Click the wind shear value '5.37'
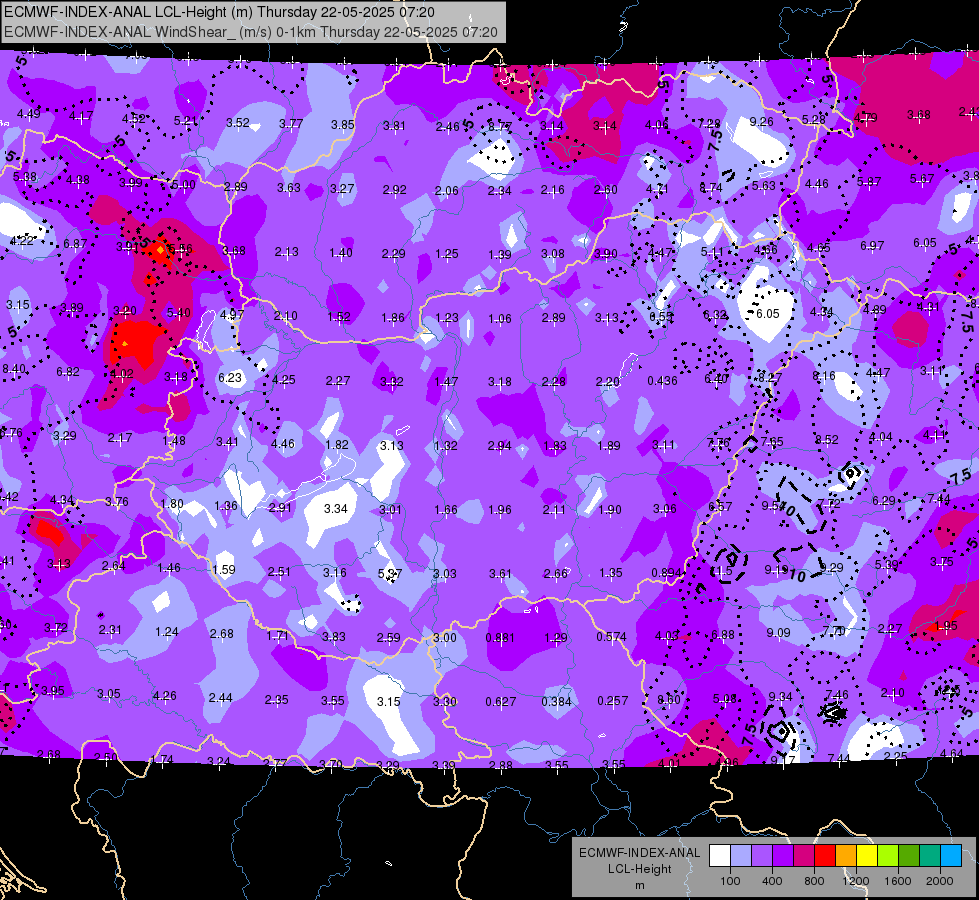 tap(390, 573)
